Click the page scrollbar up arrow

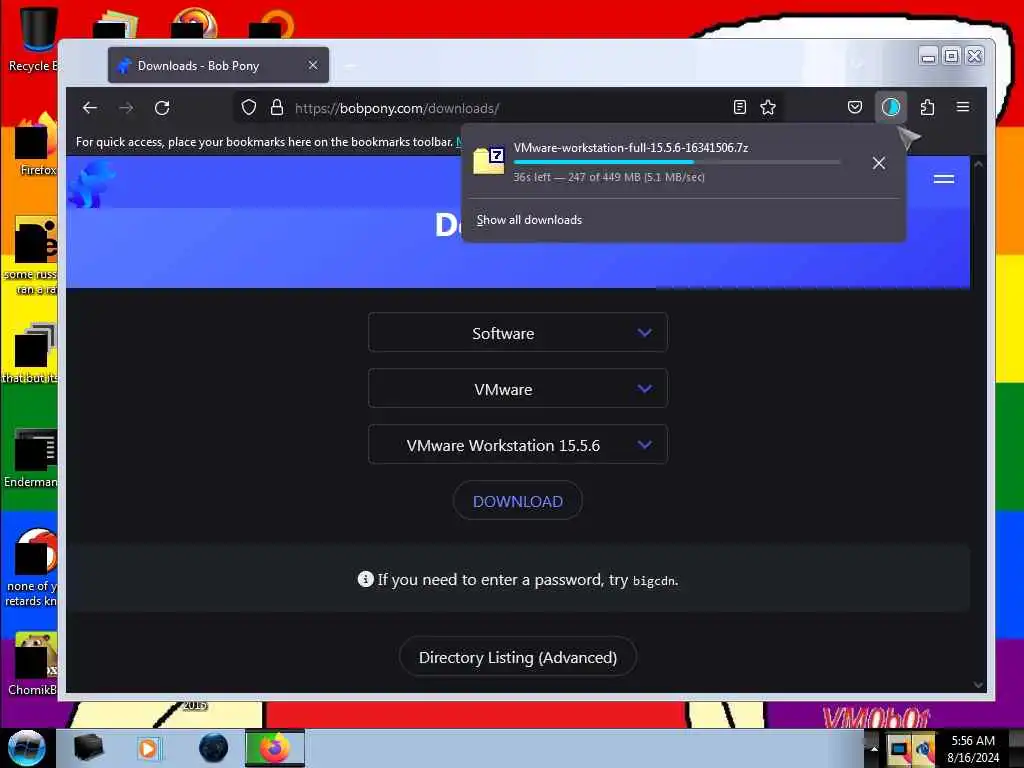978,164
